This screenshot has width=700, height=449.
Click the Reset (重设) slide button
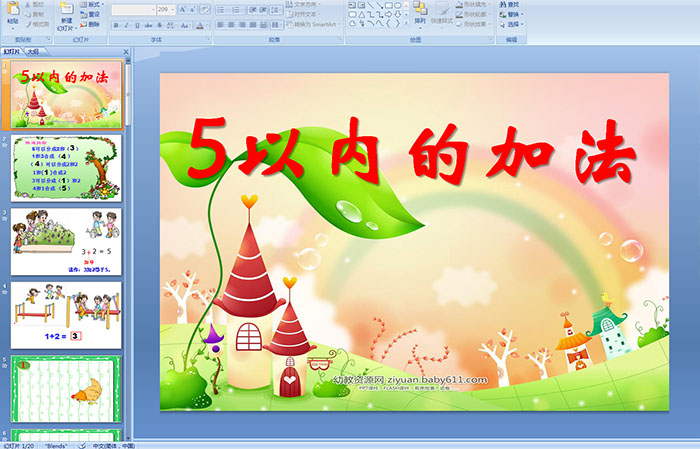91,14
